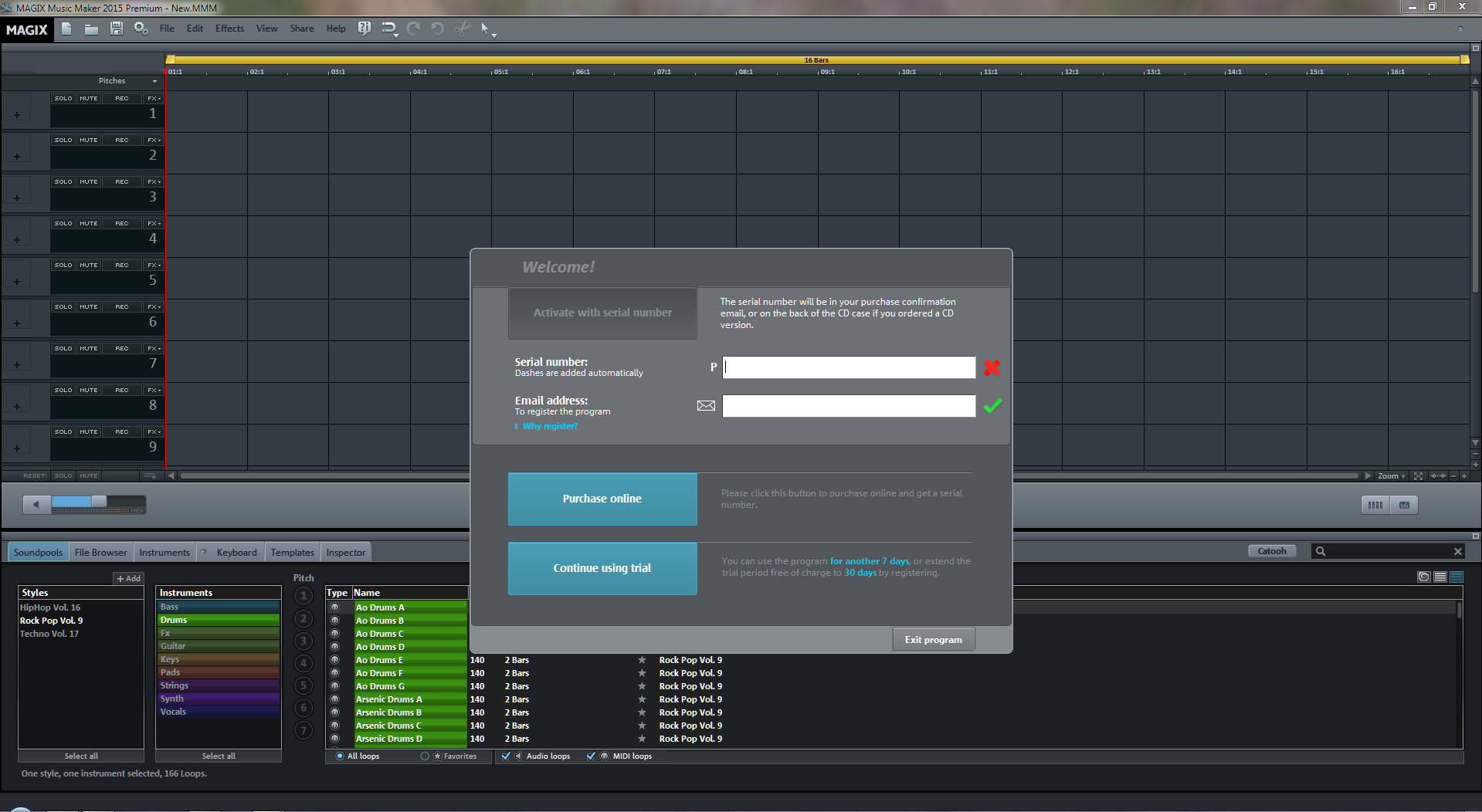Click the search magnifier icon

pyautogui.click(x=1321, y=551)
